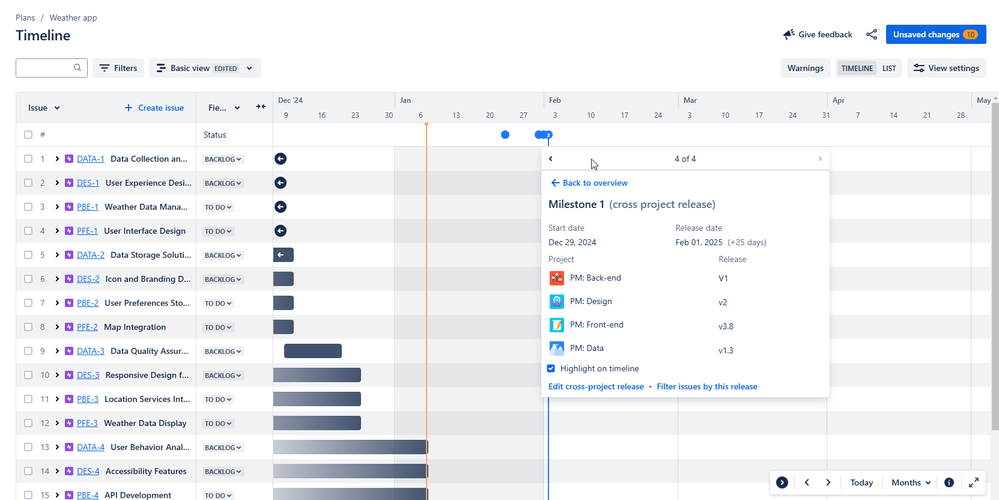
Task: Click the epic icon beside DATA-2
Action: click(69, 255)
